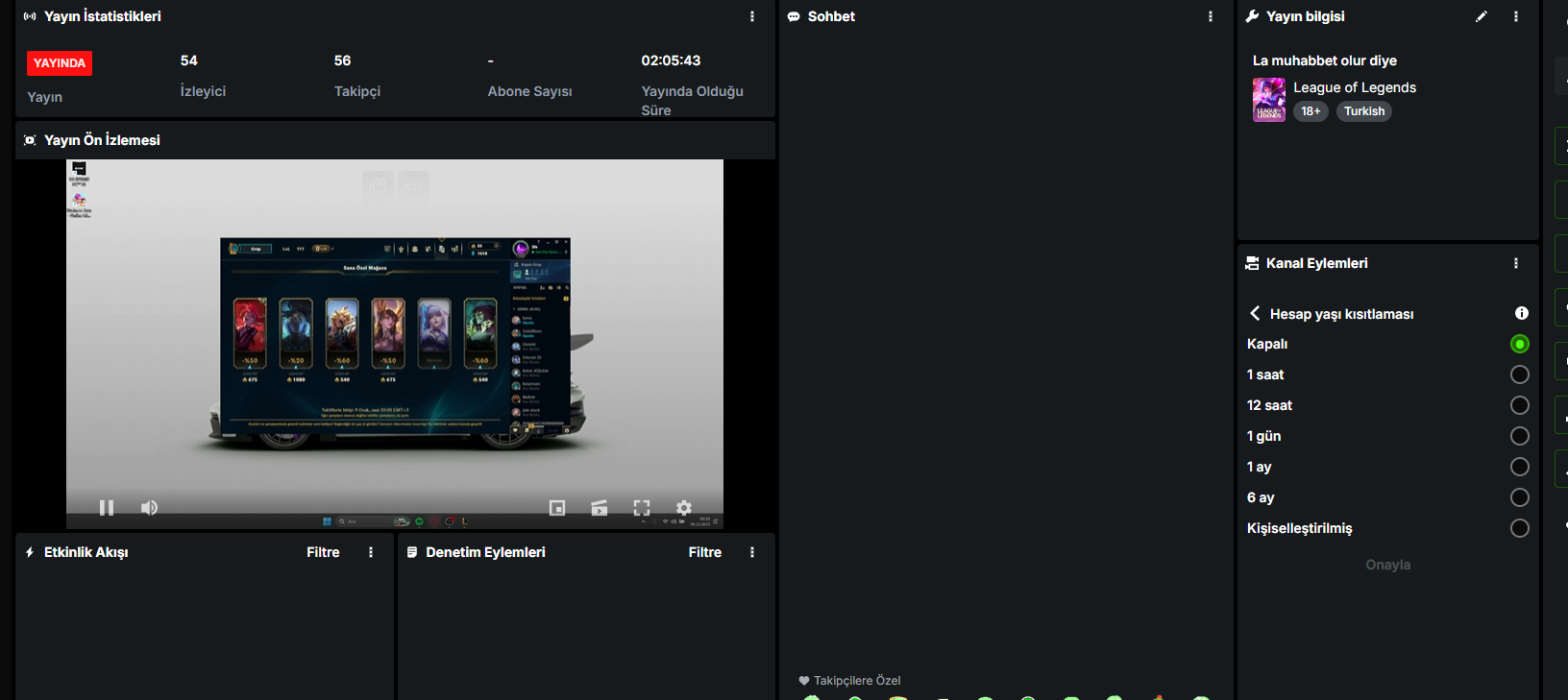The height and width of the screenshot is (700, 1568).
Task: Click the "İzleyici" stat label
Action: (204, 91)
